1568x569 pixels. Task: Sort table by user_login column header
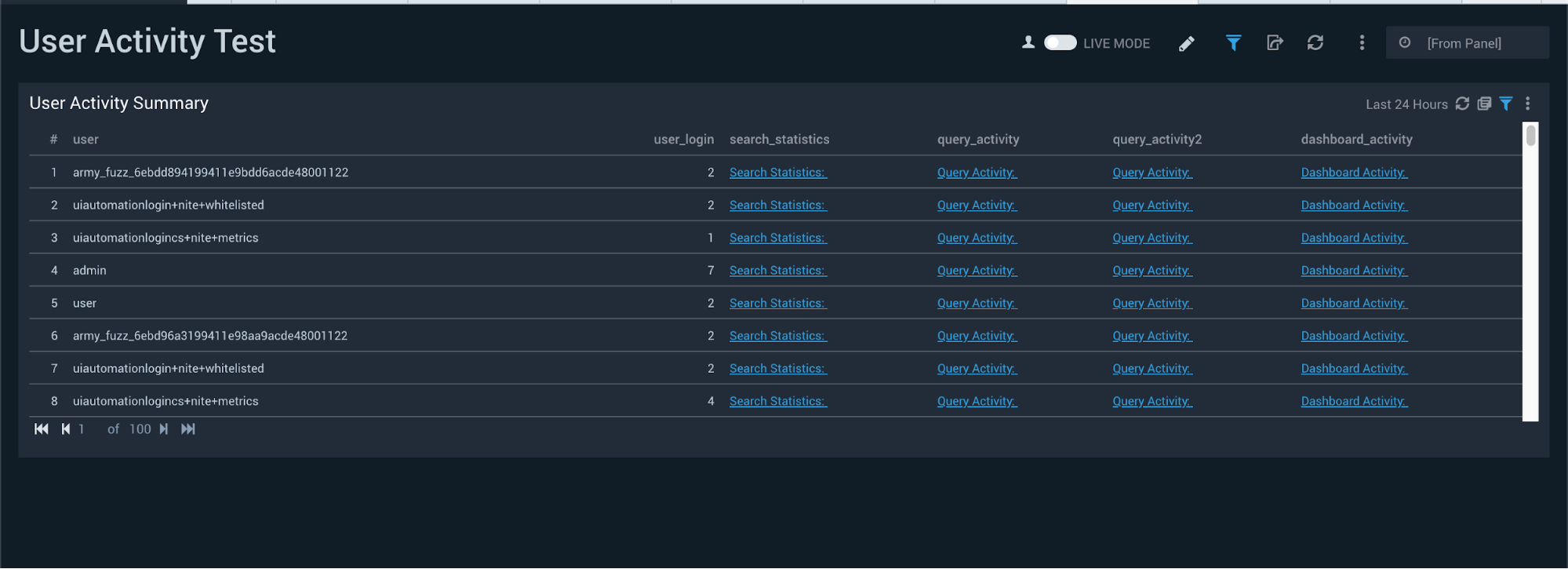point(683,139)
